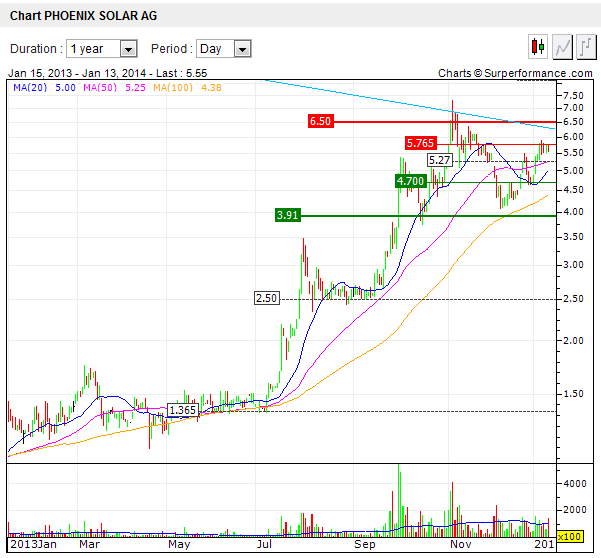Click the 6.50 red resistance label
Viewport: 601px width, 558px height.
[320, 121]
